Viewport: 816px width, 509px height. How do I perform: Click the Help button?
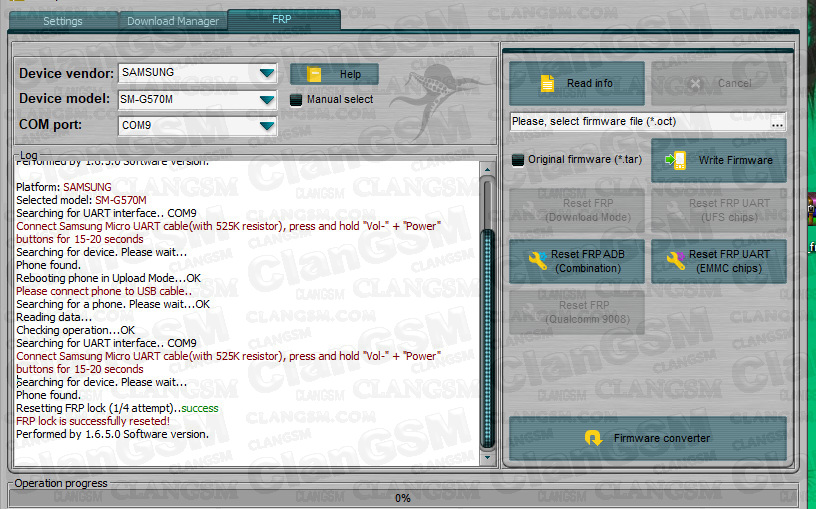[334, 74]
